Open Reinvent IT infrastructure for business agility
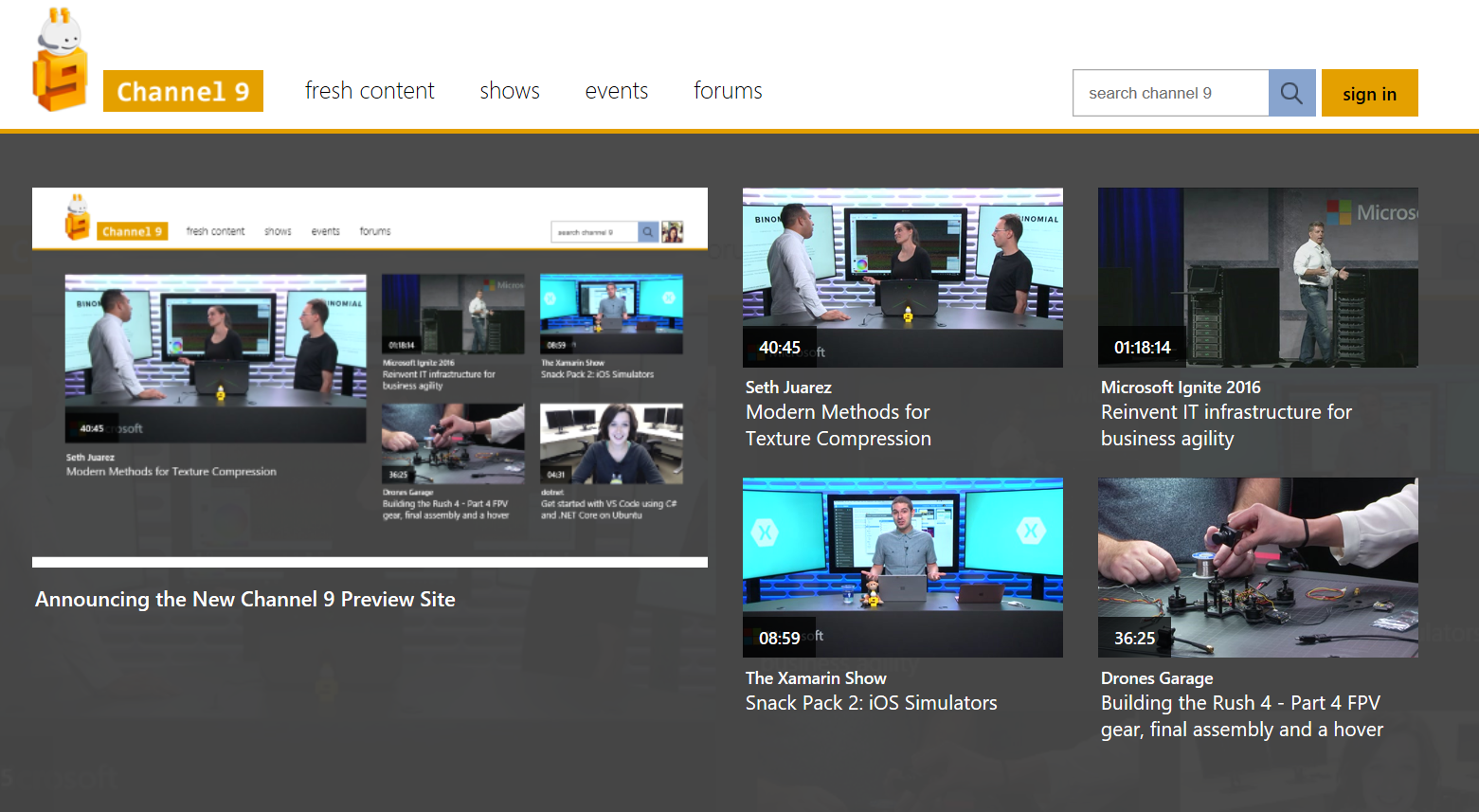The image size is (1479, 812). pos(1226,425)
